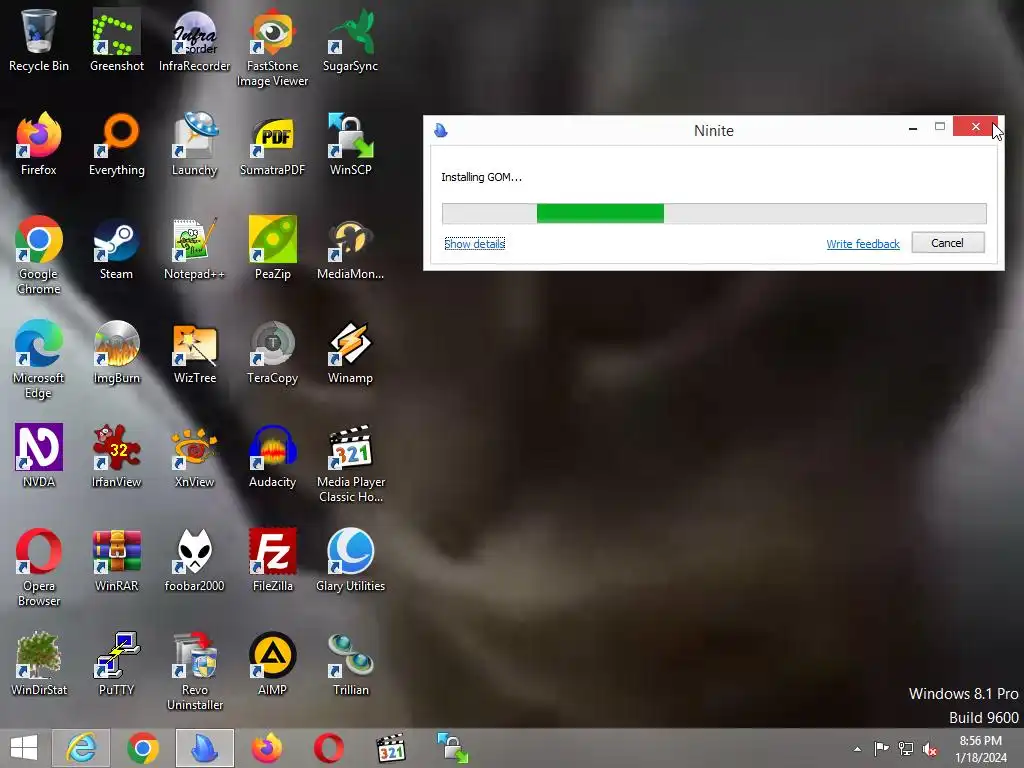This screenshot has width=1024, height=768.
Task: Select the MediaMonkey desktop shortcut
Action: [351, 248]
